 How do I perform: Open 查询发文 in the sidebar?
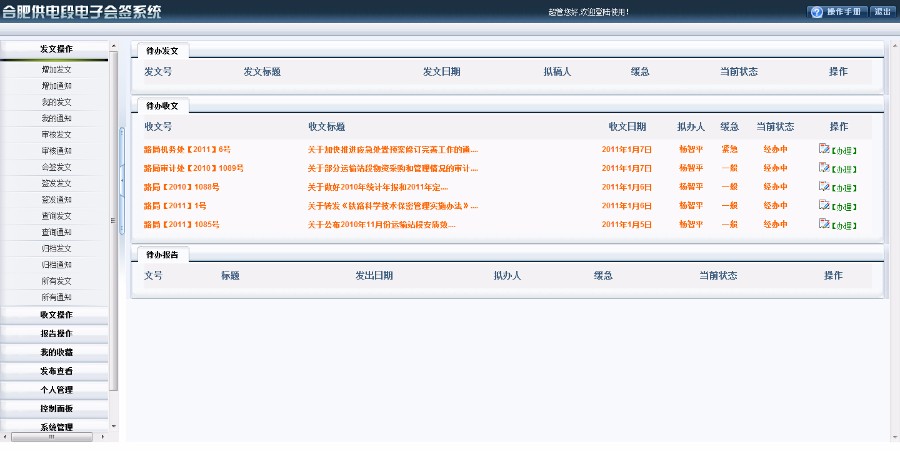[56, 216]
